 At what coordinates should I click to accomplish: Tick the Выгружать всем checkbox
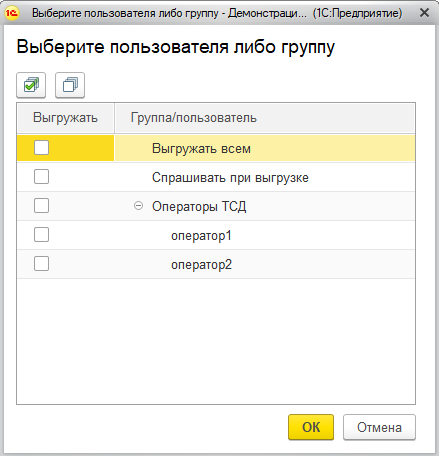click(41, 148)
